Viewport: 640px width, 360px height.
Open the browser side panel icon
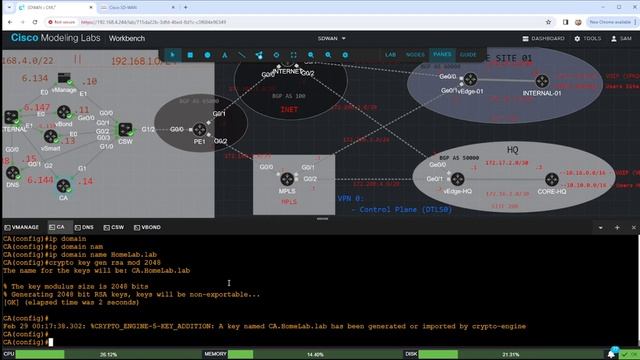click(x=565, y=22)
